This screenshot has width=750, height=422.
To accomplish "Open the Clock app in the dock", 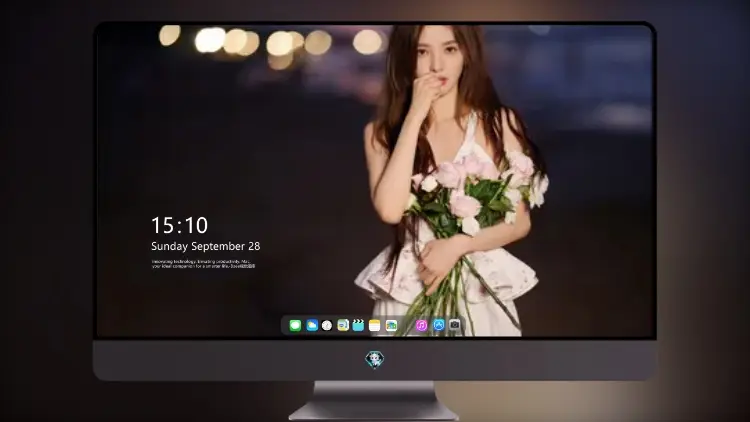I will pyautogui.click(x=327, y=326).
